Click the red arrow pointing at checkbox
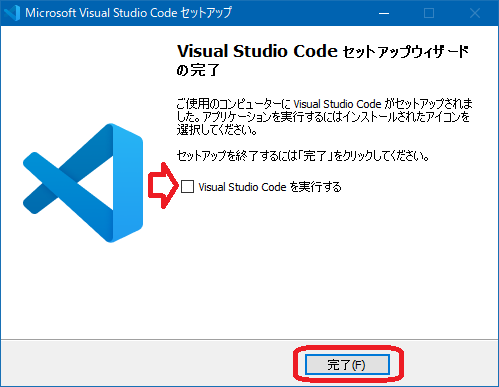This screenshot has height=387, width=499. coord(163,185)
